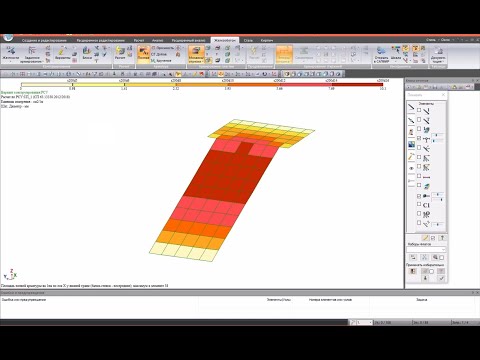Click the Мозаика площади button
480x360 pixels.
[196, 55]
